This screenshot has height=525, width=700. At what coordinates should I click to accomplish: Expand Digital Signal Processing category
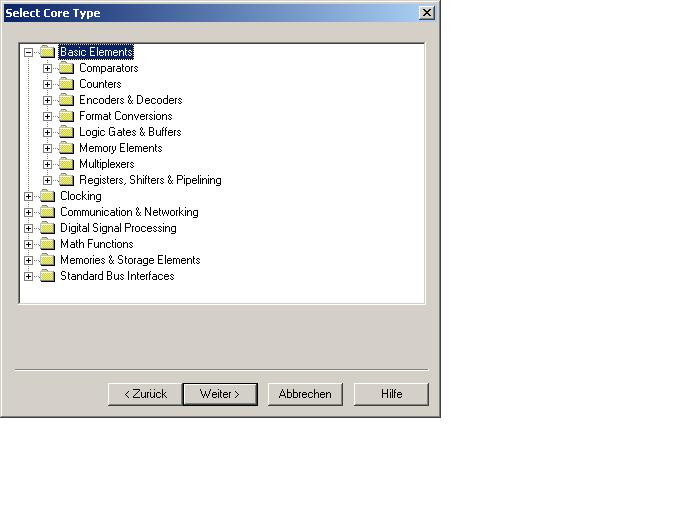(x=29, y=229)
